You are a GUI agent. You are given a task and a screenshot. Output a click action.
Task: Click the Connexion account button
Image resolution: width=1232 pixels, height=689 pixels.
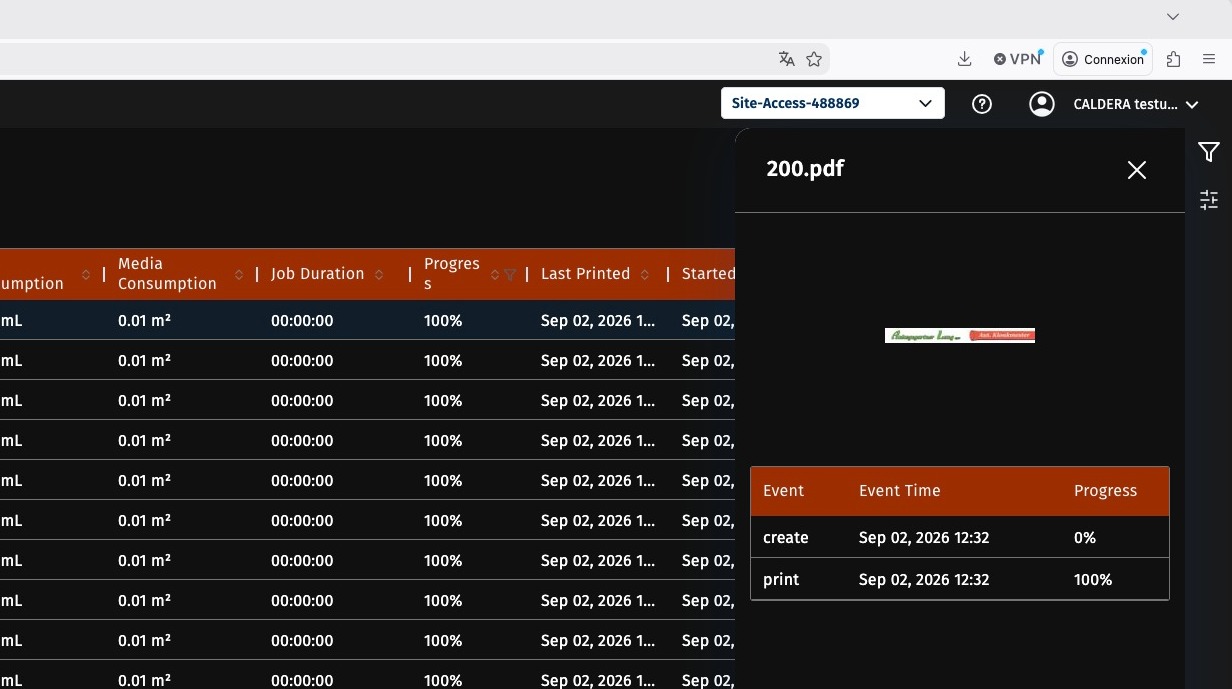[1103, 59]
